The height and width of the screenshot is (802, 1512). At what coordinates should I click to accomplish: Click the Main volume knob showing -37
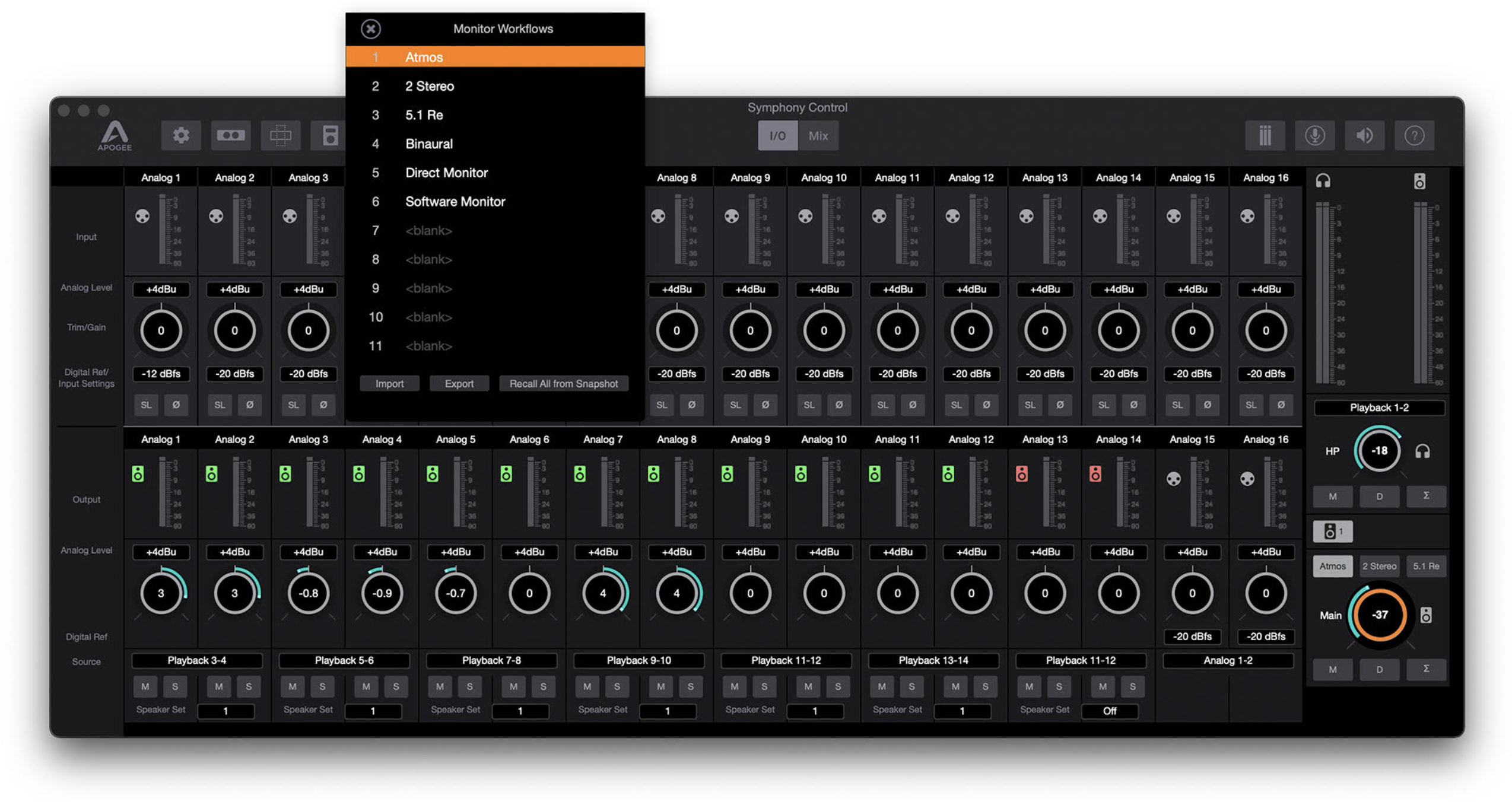point(1379,615)
